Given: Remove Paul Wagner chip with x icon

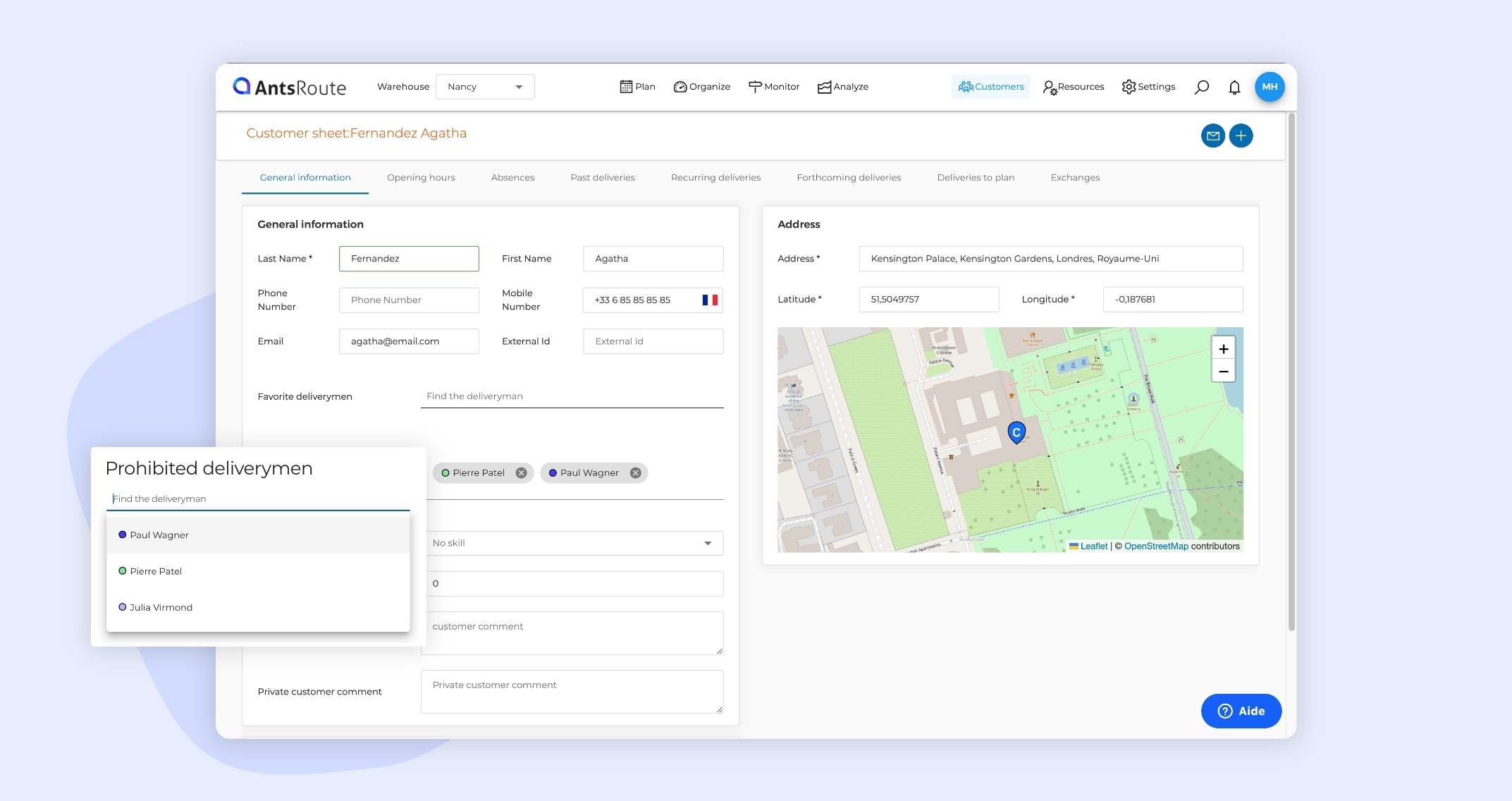Looking at the screenshot, I should pos(635,473).
